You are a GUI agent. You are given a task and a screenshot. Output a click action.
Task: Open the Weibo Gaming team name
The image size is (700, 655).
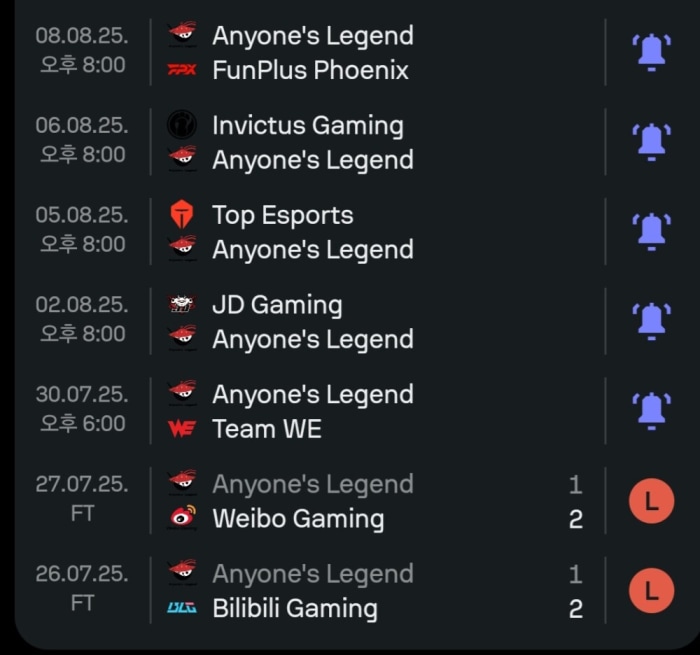tap(298, 519)
